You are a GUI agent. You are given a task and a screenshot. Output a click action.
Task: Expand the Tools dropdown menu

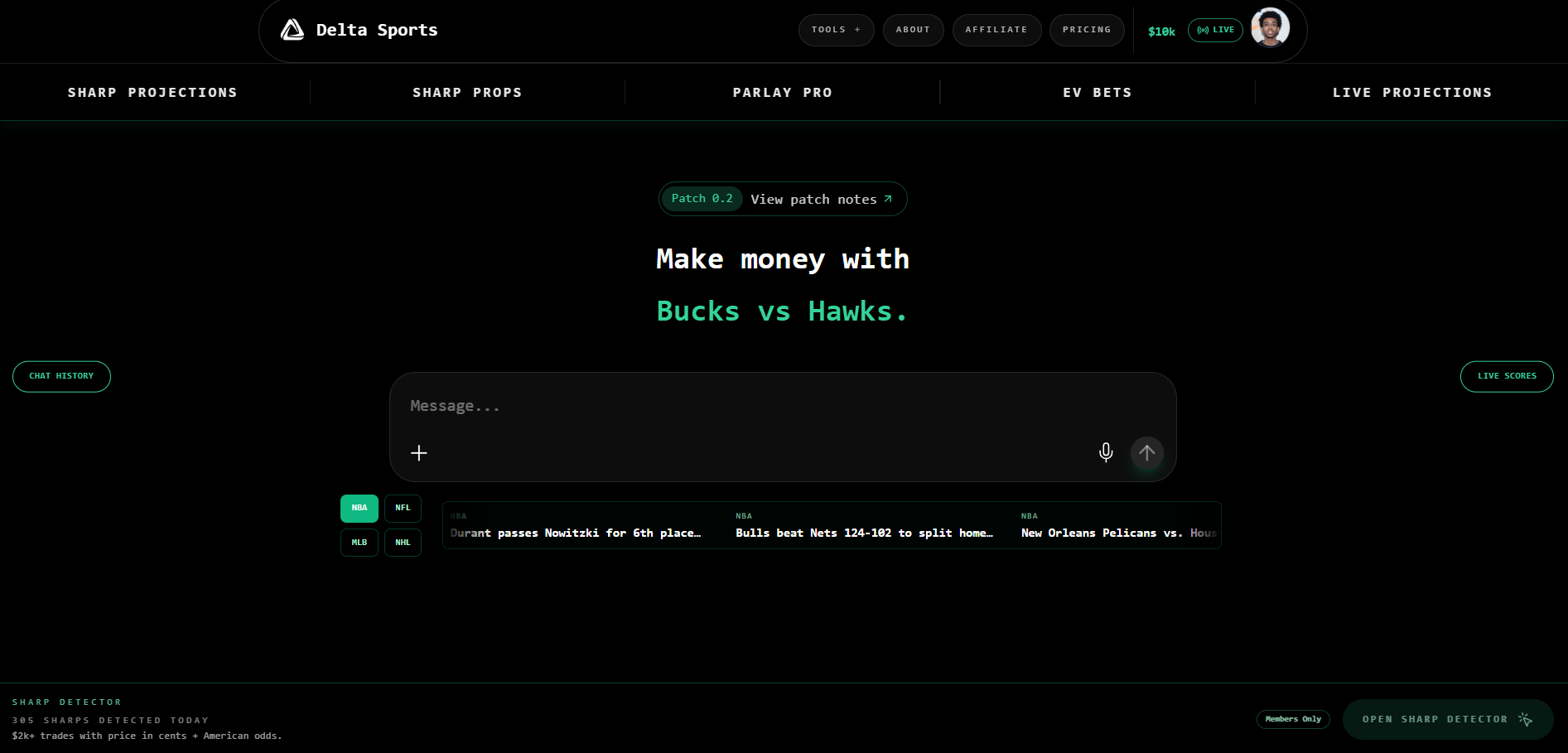pyautogui.click(x=836, y=30)
